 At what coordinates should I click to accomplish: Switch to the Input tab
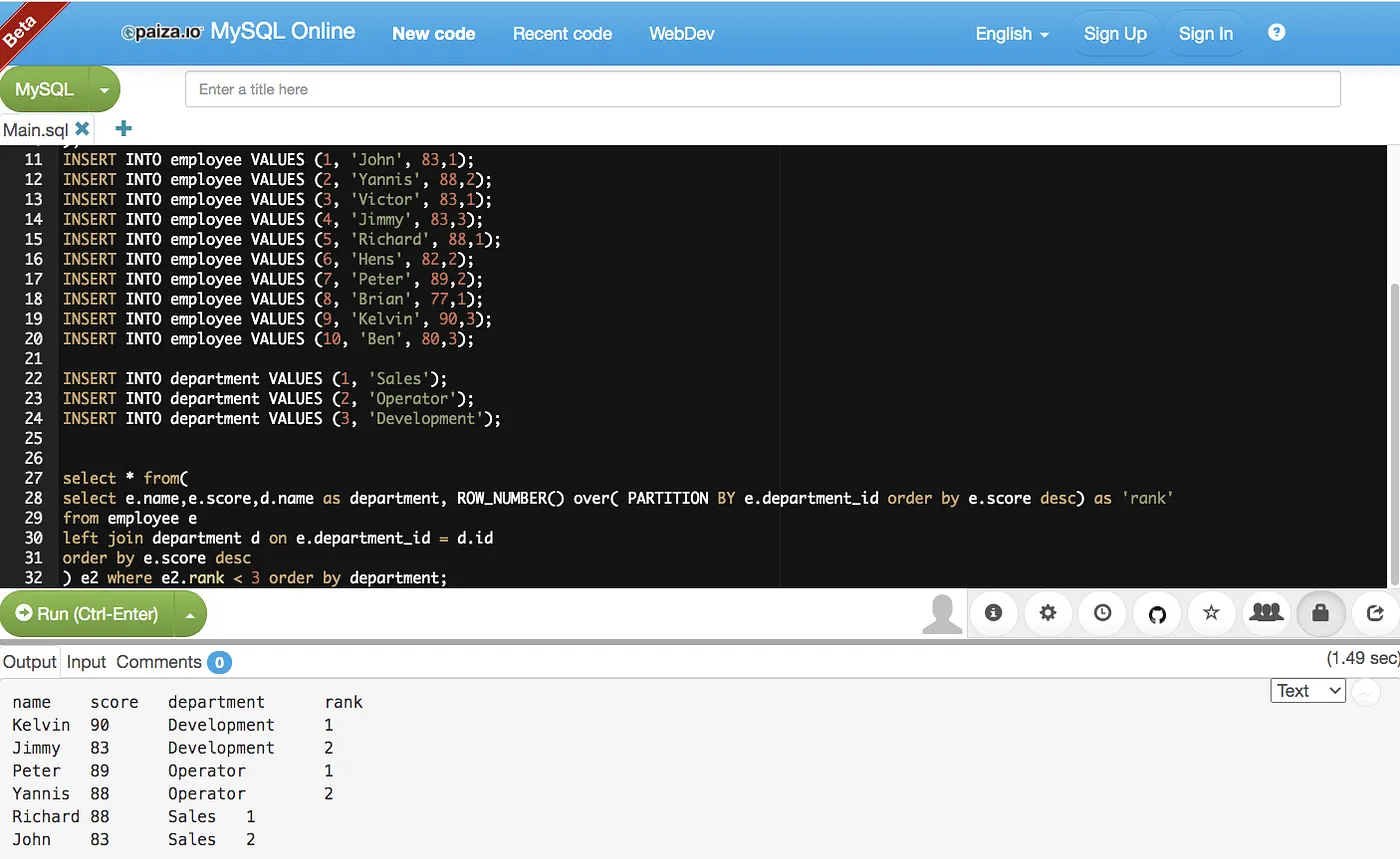(86, 662)
